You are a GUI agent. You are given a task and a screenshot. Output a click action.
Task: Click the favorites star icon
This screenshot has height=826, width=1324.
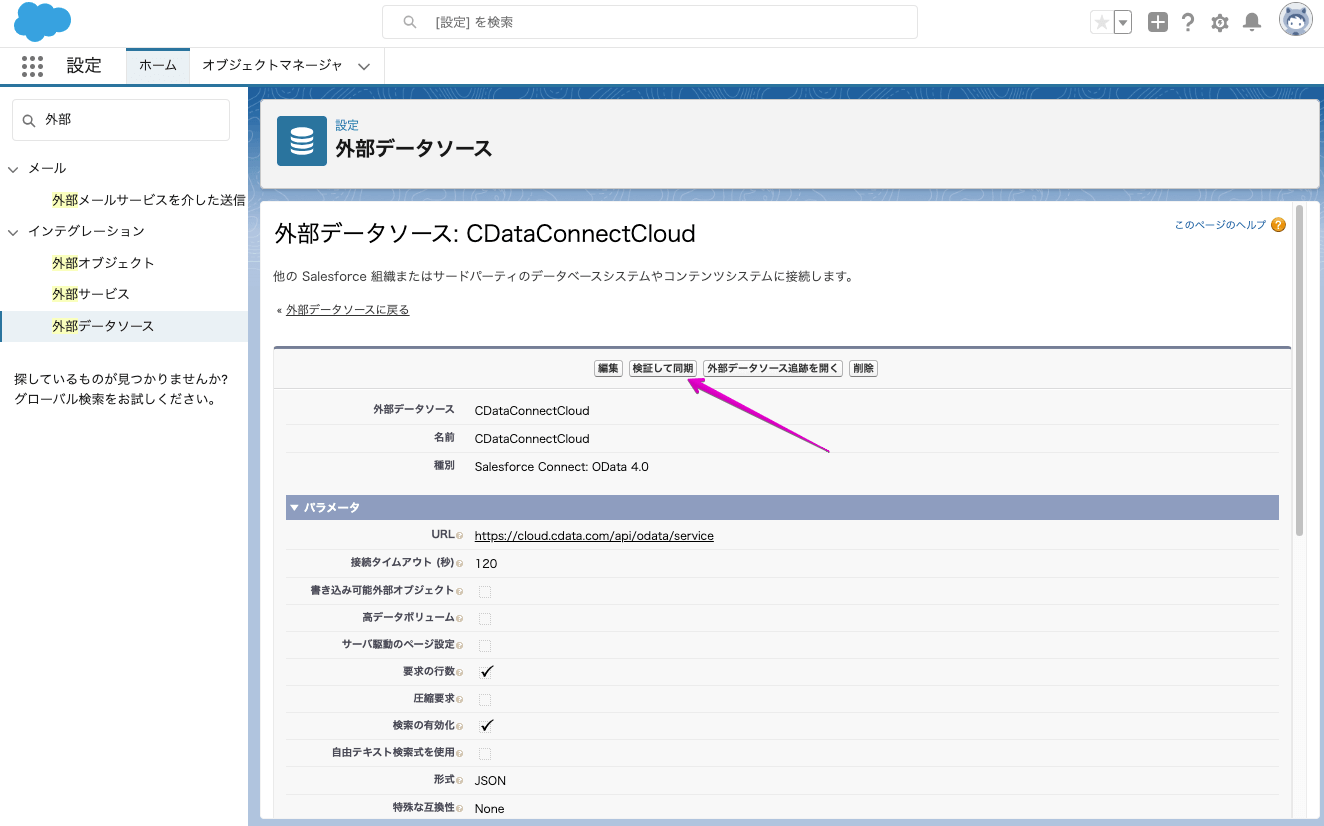(1102, 22)
